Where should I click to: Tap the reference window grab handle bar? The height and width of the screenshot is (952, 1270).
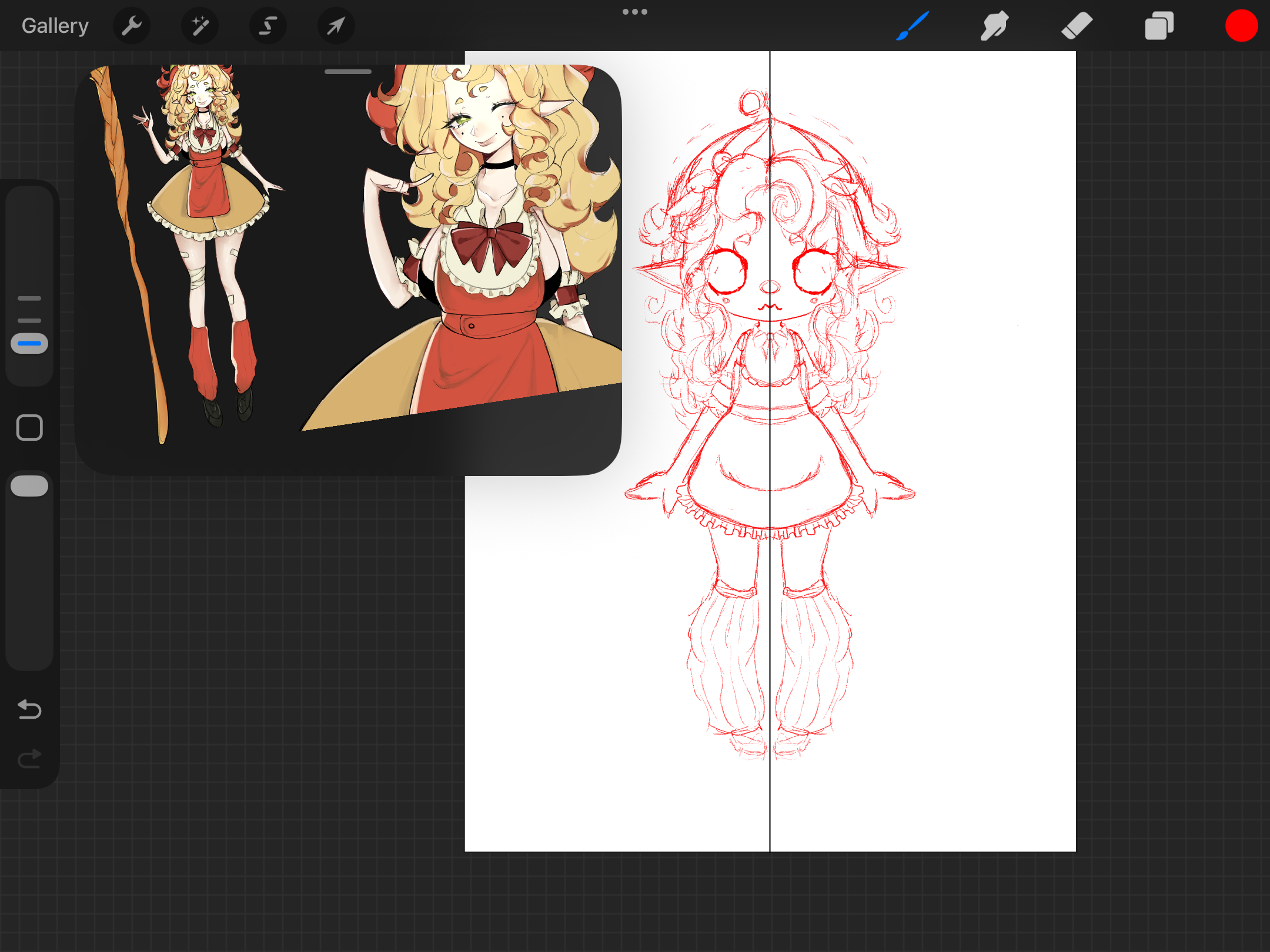(x=348, y=72)
